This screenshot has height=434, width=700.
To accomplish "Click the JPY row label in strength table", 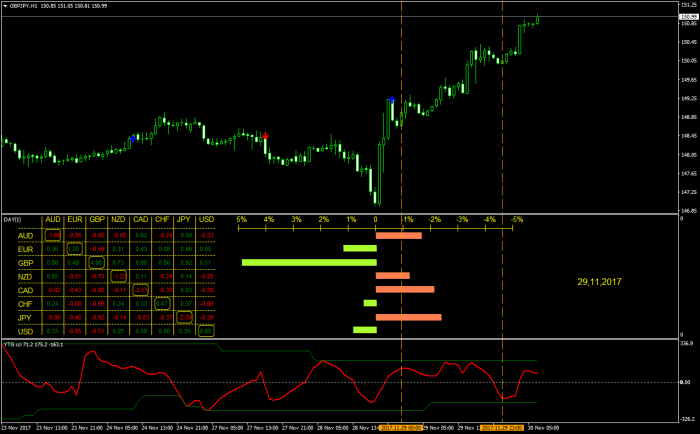I will tap(25, 318).
